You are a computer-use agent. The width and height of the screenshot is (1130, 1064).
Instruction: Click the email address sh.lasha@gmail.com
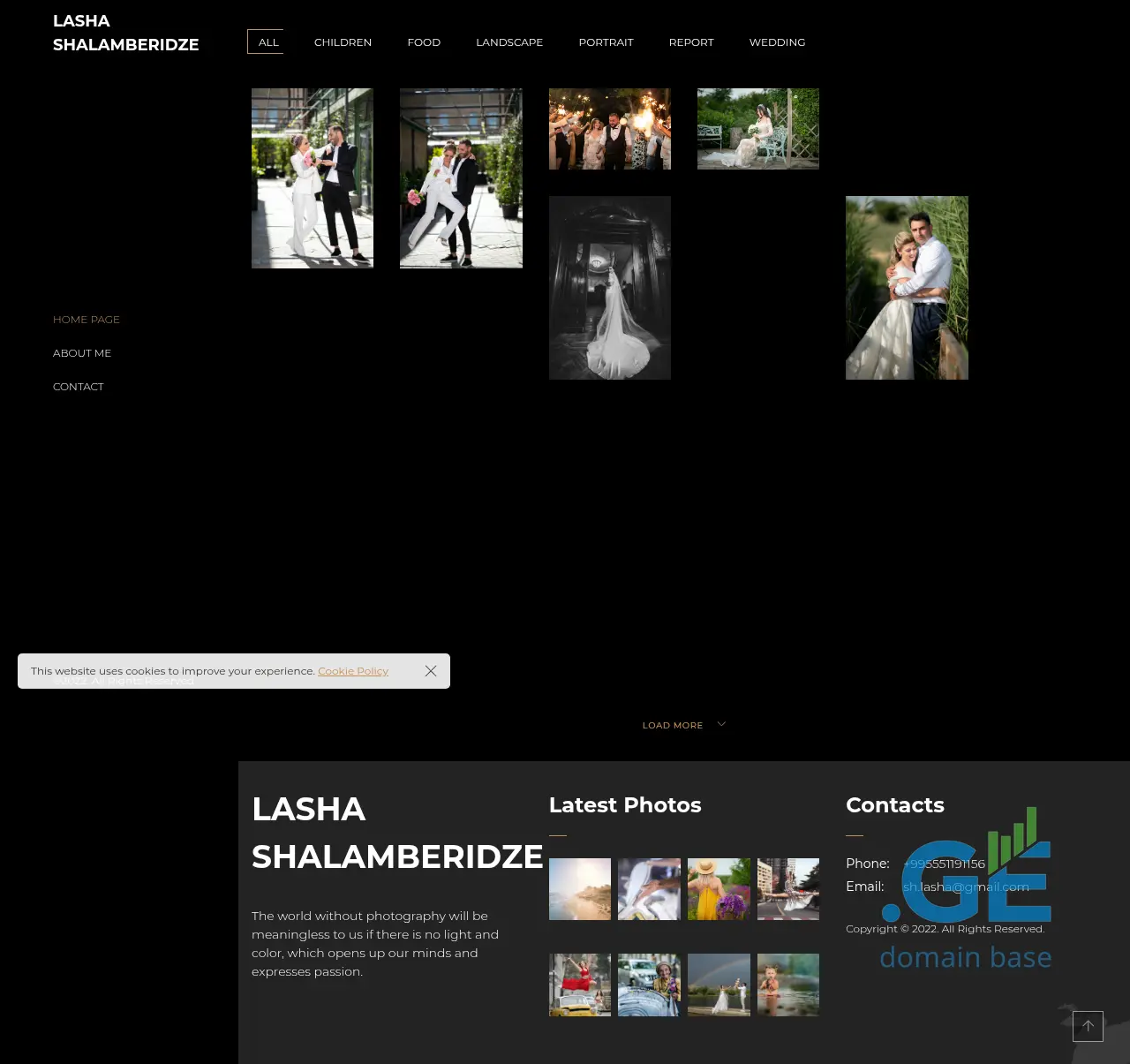pos(966,887)
